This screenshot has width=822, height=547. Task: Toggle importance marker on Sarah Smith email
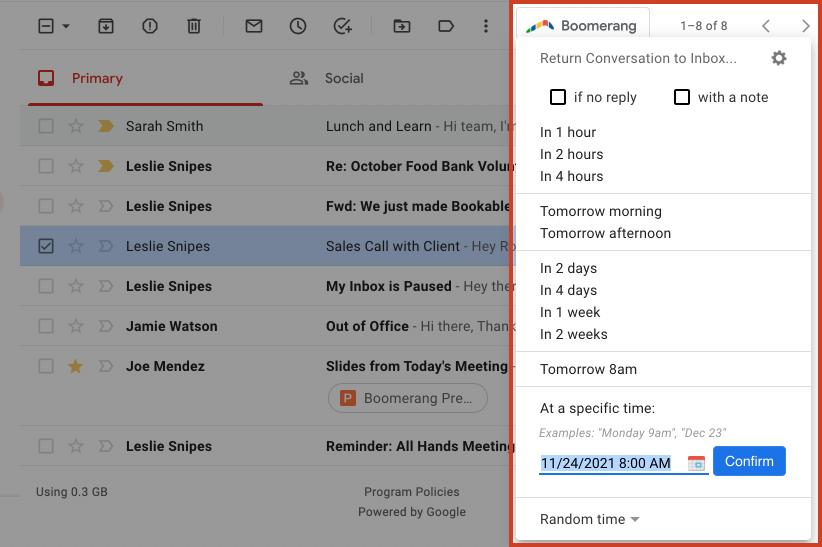[106, 126]
